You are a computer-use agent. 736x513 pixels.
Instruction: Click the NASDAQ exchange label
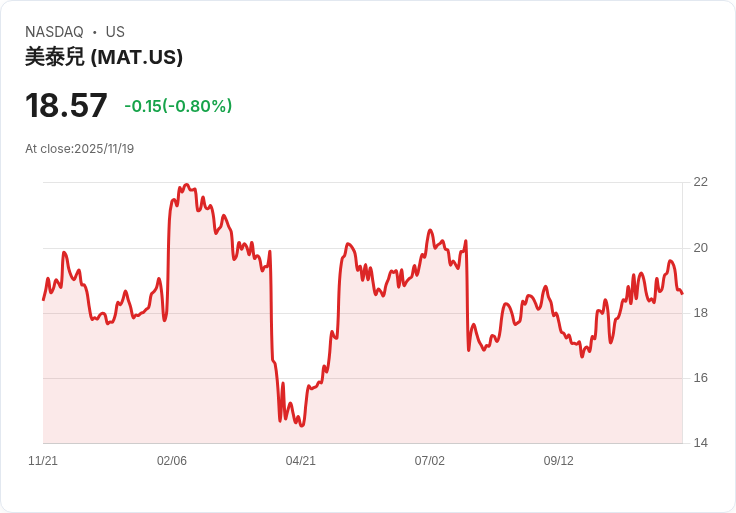pyautogui.click(x=54, y=32)
